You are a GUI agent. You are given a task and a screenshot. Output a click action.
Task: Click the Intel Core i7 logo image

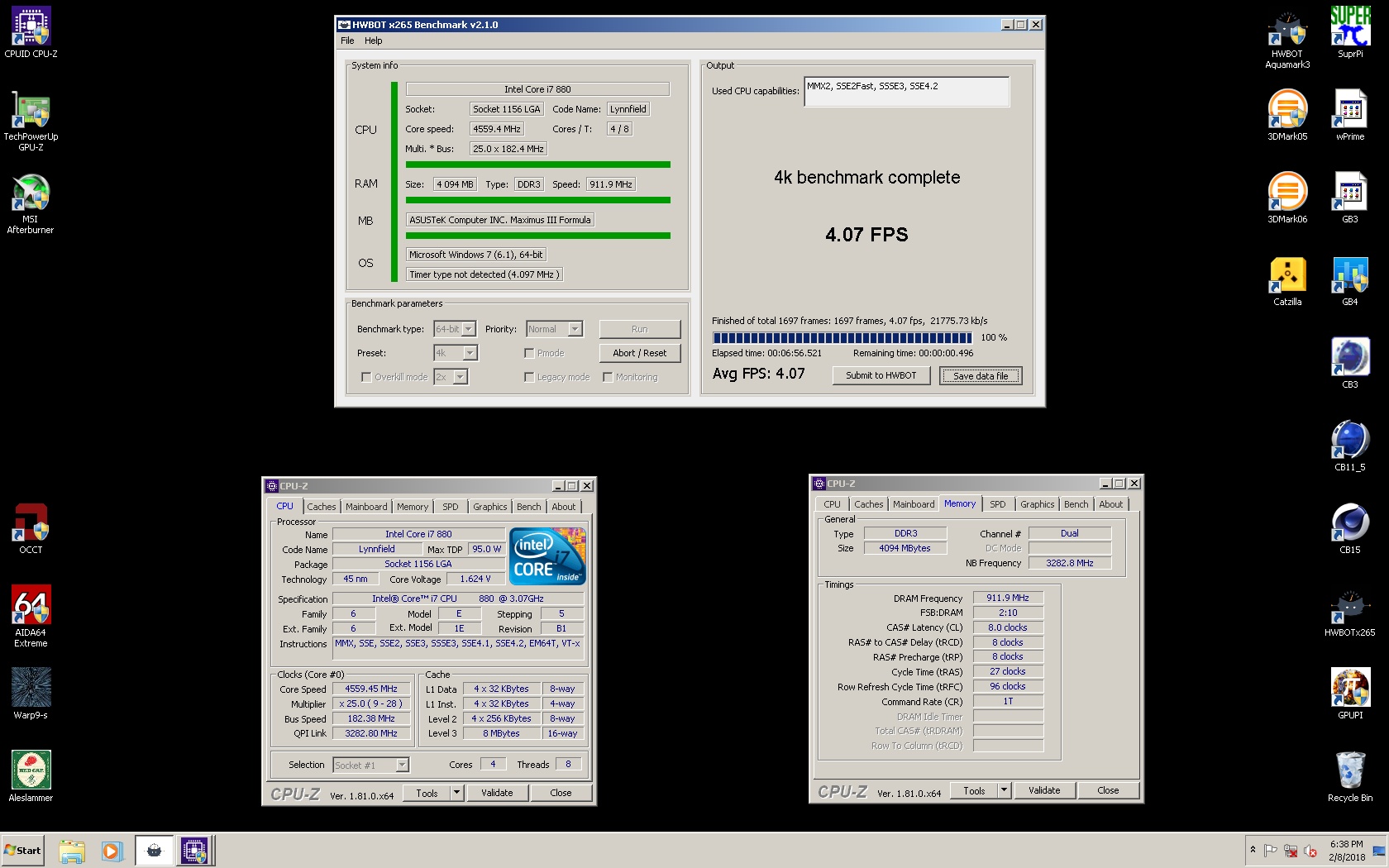pyautogui.click(x=548, y=556)
